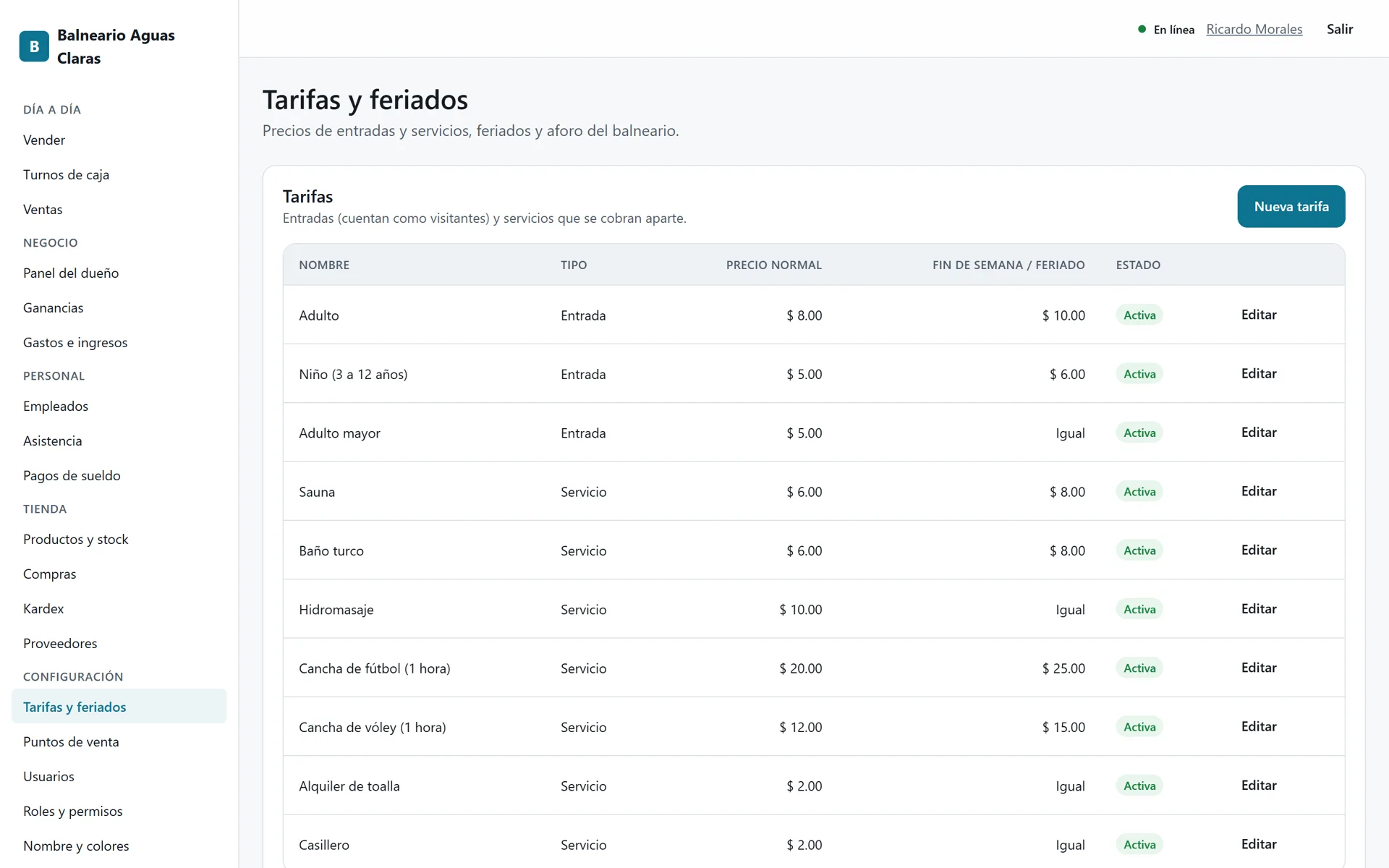Edit the Niño (3 a 12 años) tariff

(1259, 373)
